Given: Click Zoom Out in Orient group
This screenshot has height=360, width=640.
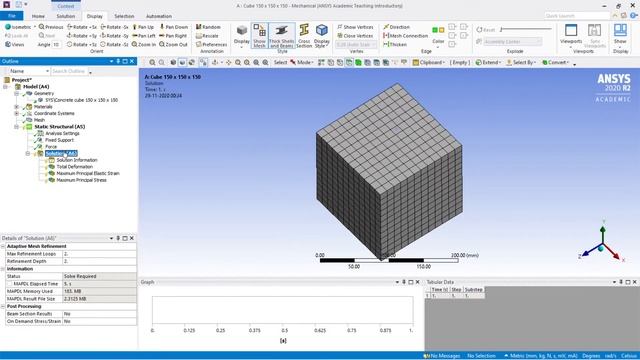Looking at the screenshot, I should 173,44.
